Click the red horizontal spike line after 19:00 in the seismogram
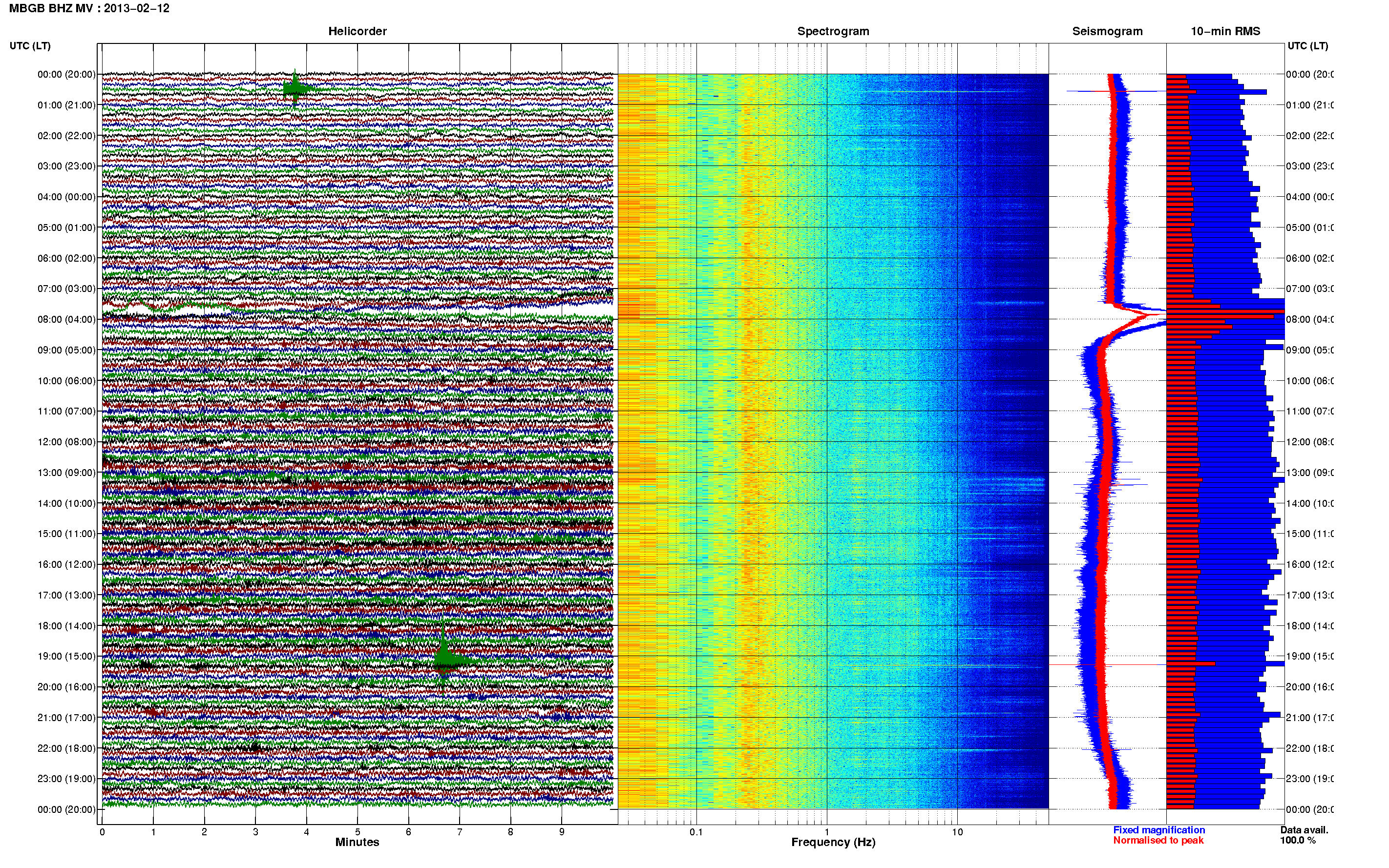This screenshot has height=868, width=1389. click(x=1107, y=665)
